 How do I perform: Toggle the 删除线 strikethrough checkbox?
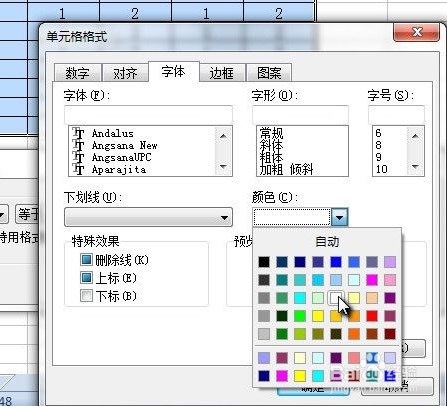tap(86, 260)
